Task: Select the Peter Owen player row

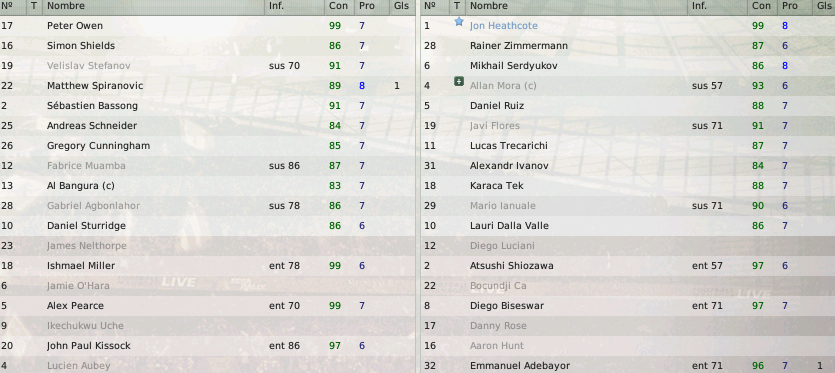Action: 208,26
